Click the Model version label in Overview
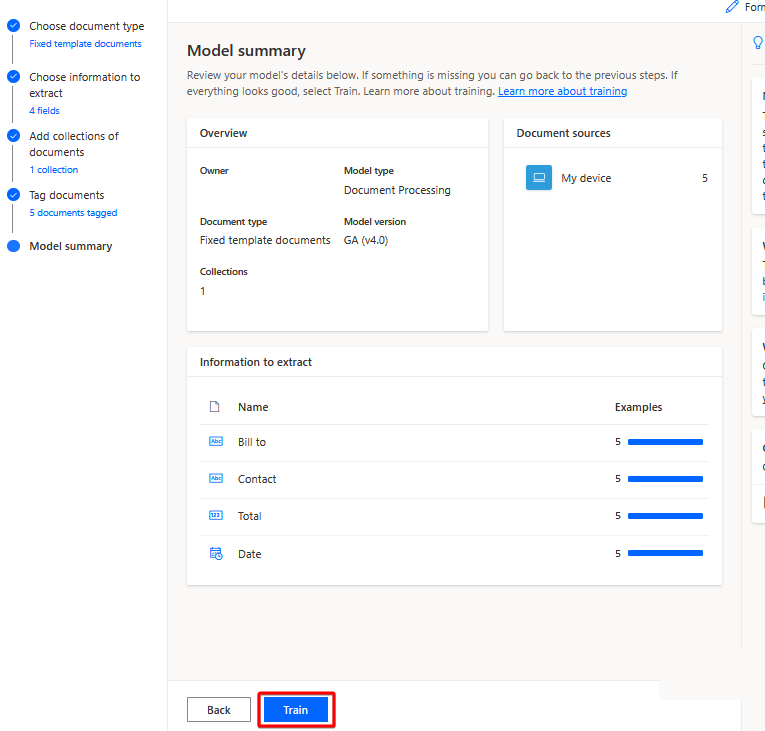This screenshot has height=731, width=765. (x=375, y=222)
